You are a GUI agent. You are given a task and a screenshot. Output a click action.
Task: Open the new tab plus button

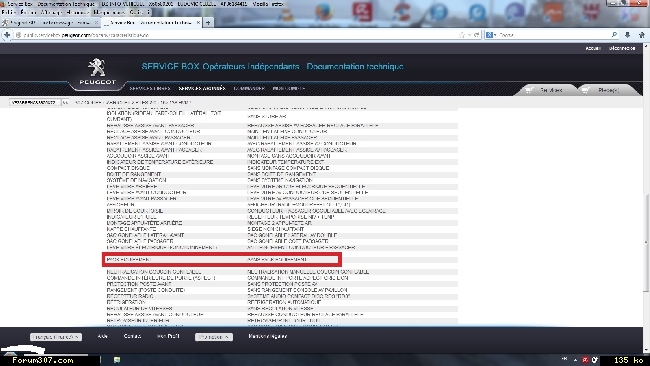(208, 22)
